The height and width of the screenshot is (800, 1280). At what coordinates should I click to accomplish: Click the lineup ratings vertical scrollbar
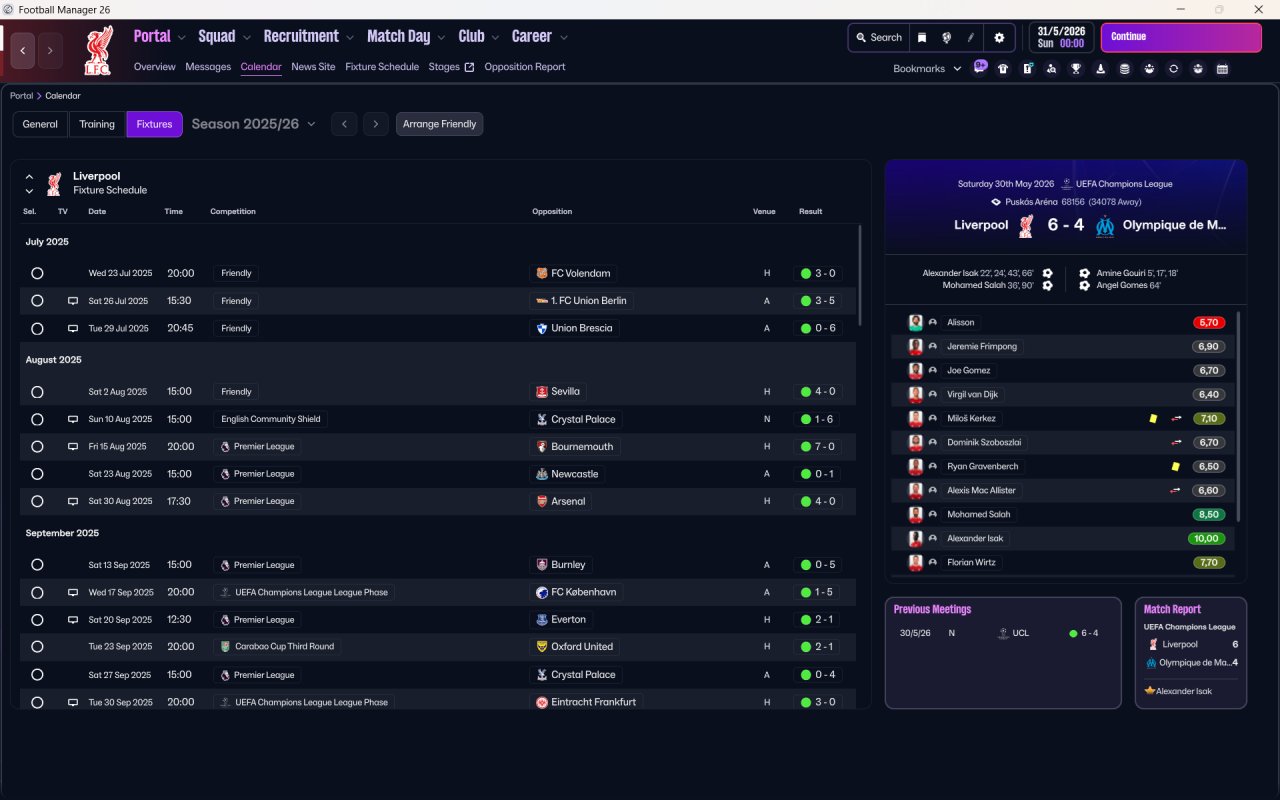tap(1238, 415)
